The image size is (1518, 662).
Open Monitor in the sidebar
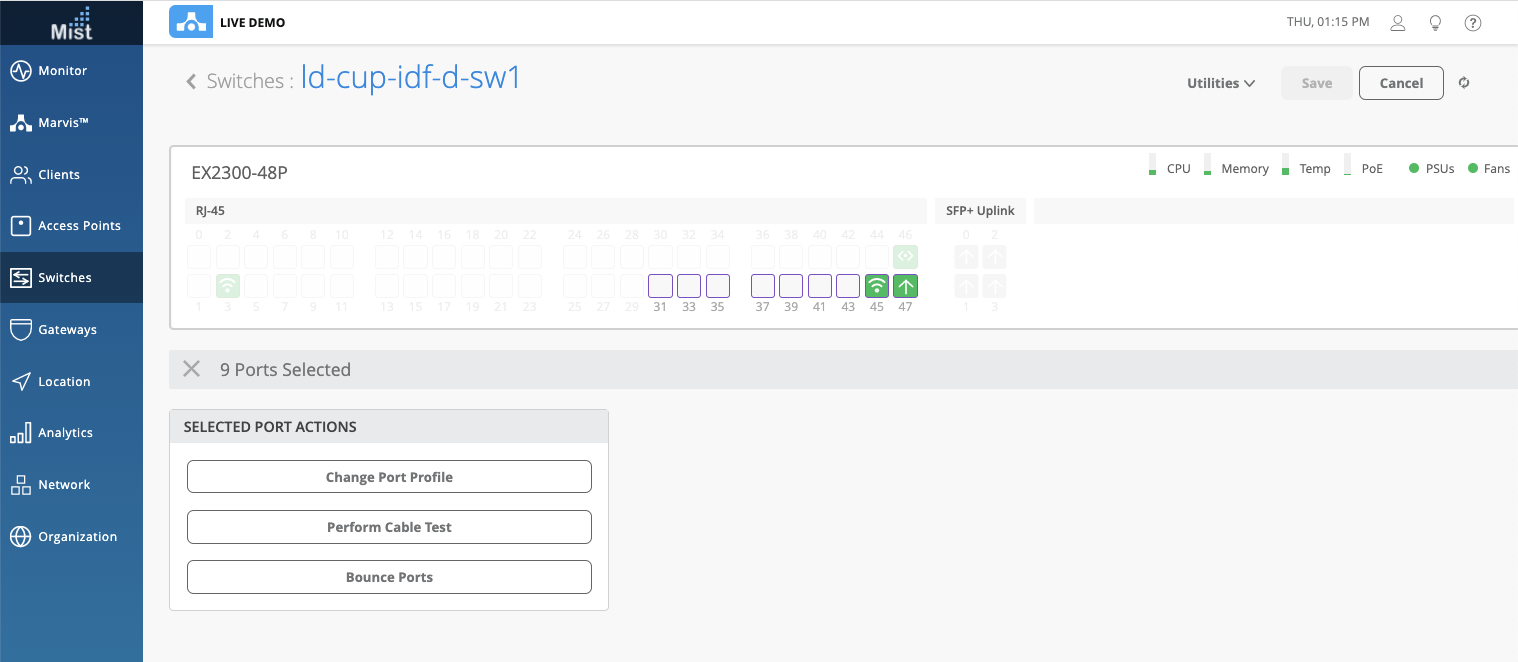pos(62,71)
